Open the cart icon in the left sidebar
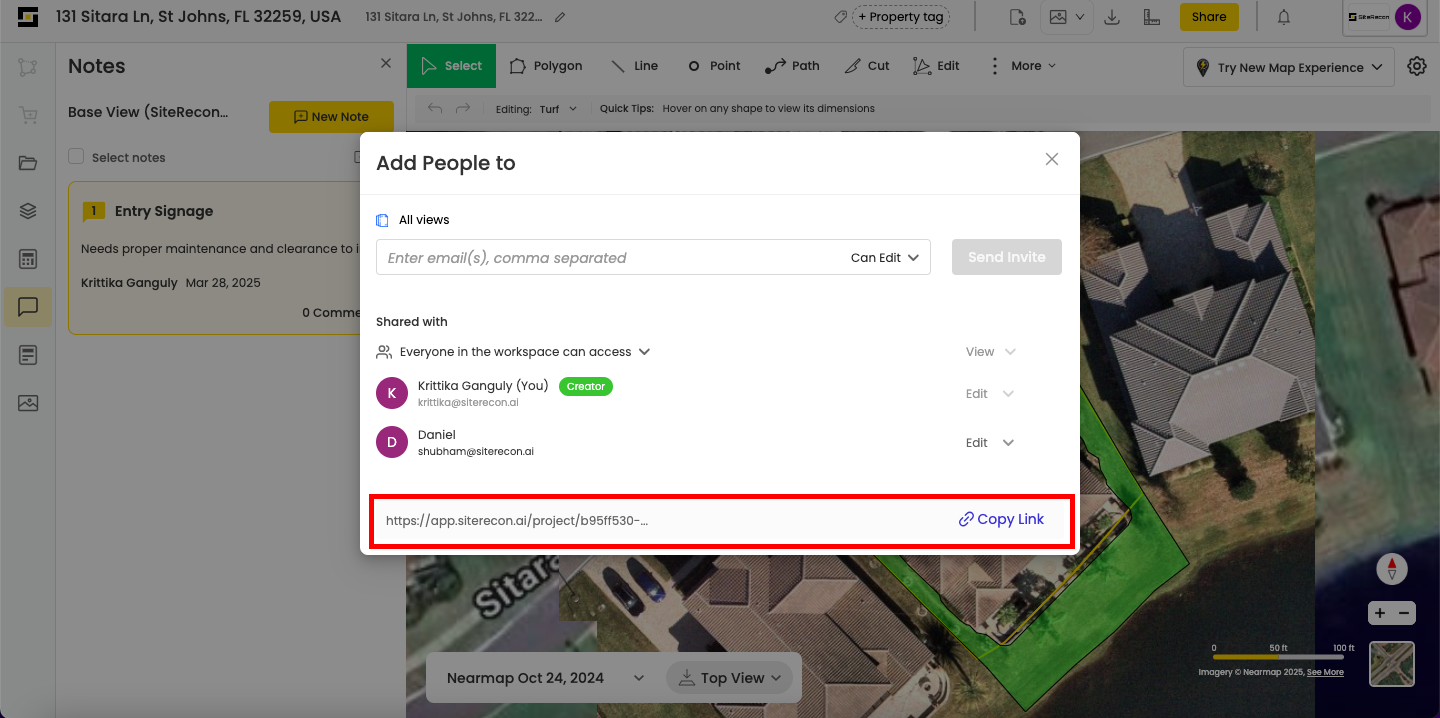Image resolution: width=1440 pixels, height=718 pixels. tap(28, 115)
